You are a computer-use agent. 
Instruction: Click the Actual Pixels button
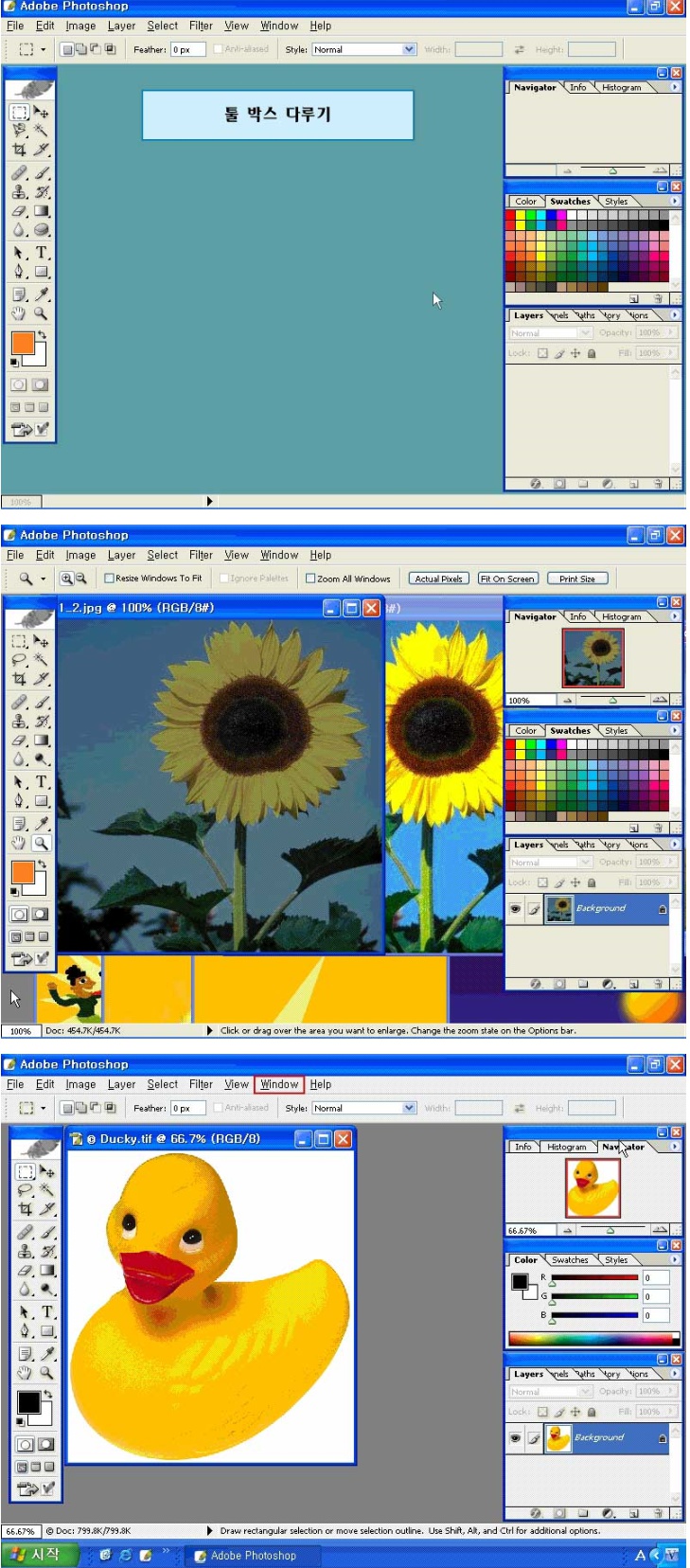pyautogui.click(x=439, y=579)
